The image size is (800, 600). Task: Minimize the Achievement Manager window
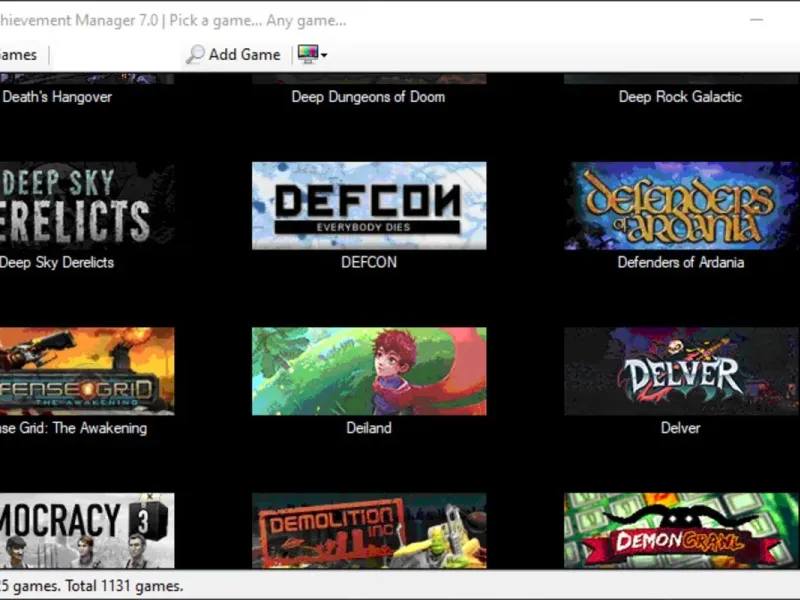pyautogui.click(x=757, y=20)
